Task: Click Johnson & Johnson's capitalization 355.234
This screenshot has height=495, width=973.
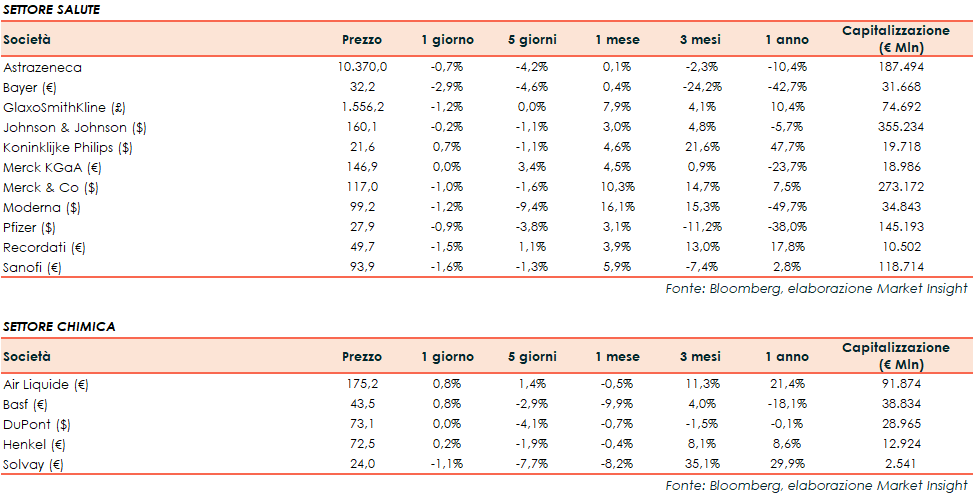Action: 898,127
